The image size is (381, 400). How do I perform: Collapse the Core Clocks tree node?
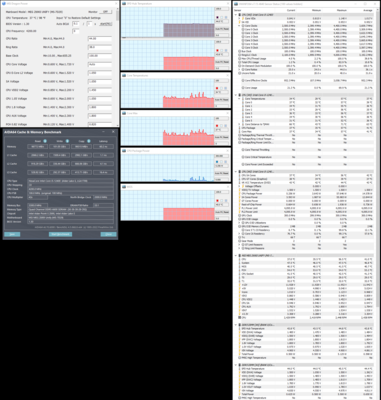click(x=239, y=26)
